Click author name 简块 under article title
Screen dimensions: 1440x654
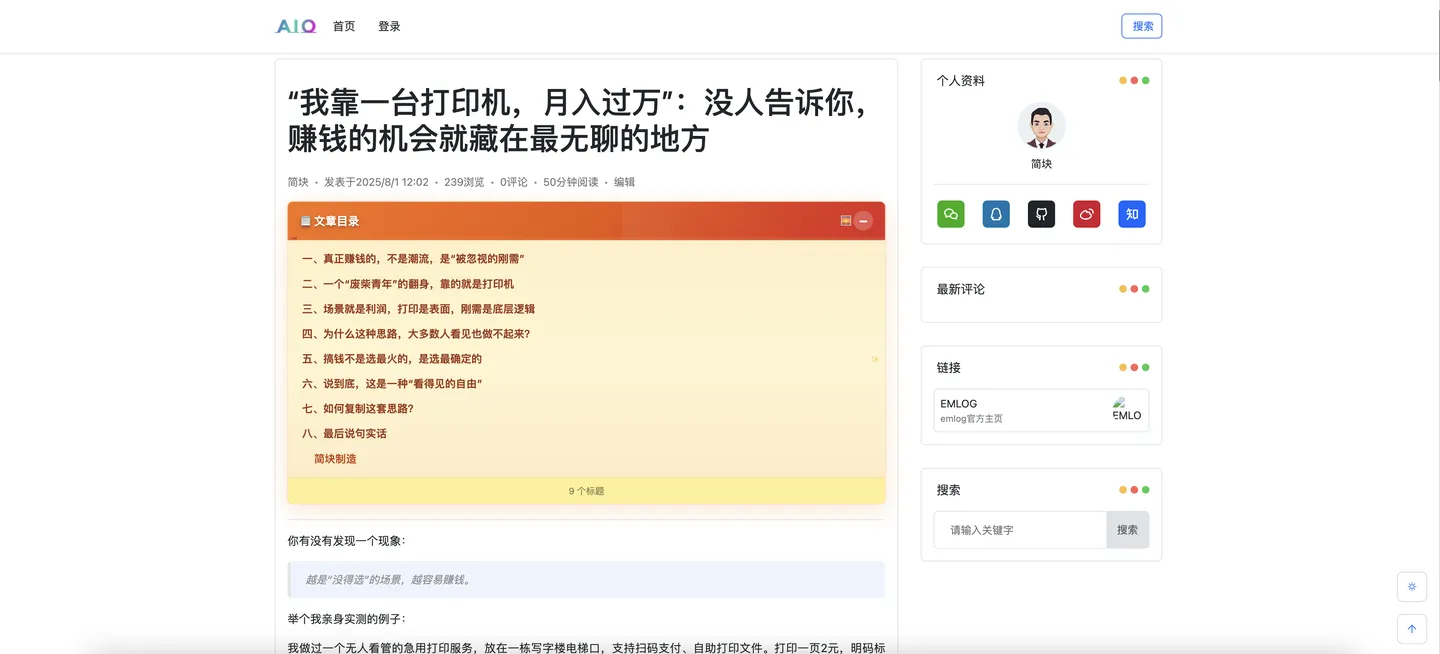(x=298, y=182)
